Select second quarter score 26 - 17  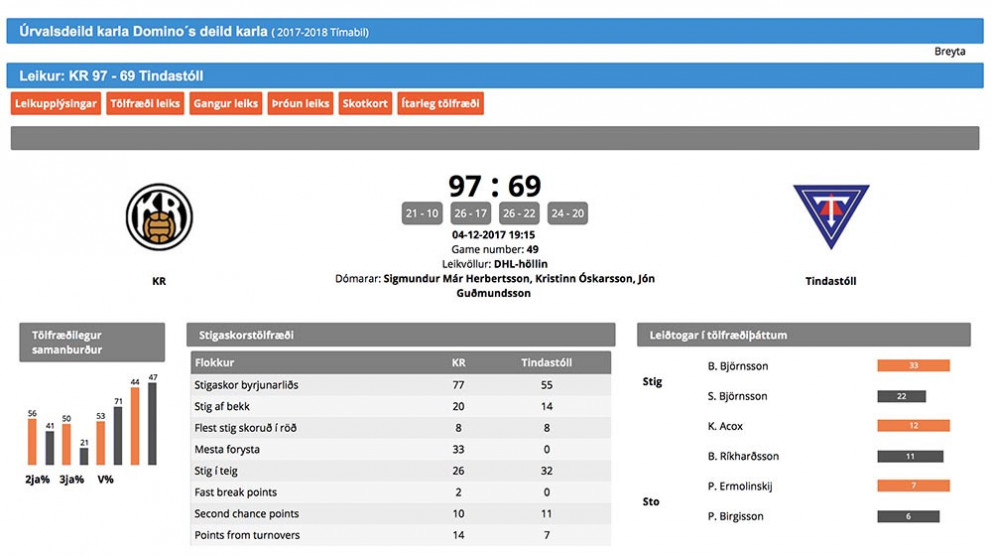470,213
